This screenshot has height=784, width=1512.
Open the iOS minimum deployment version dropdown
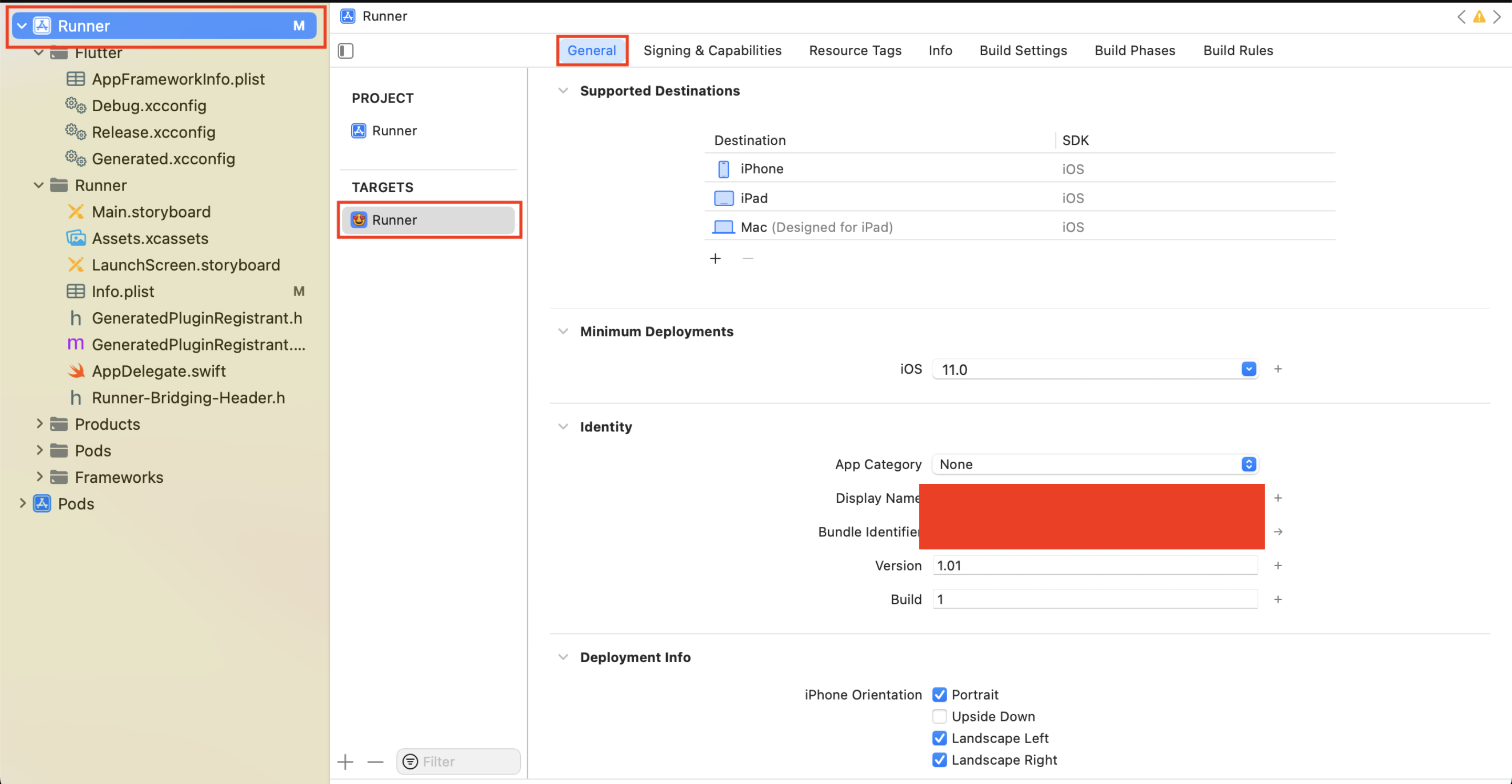point(1248,369)
